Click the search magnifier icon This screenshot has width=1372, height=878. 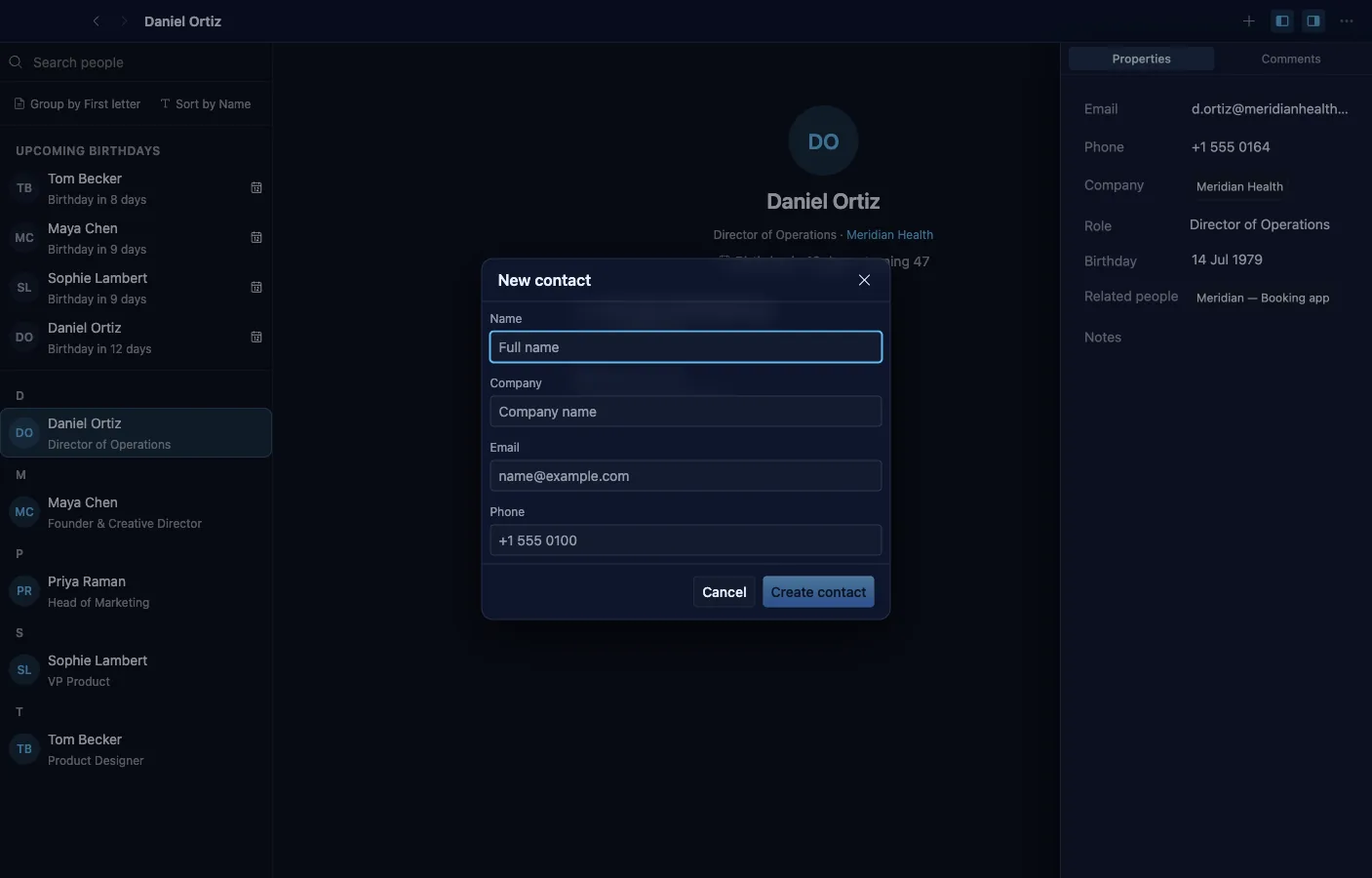(16, 62)
